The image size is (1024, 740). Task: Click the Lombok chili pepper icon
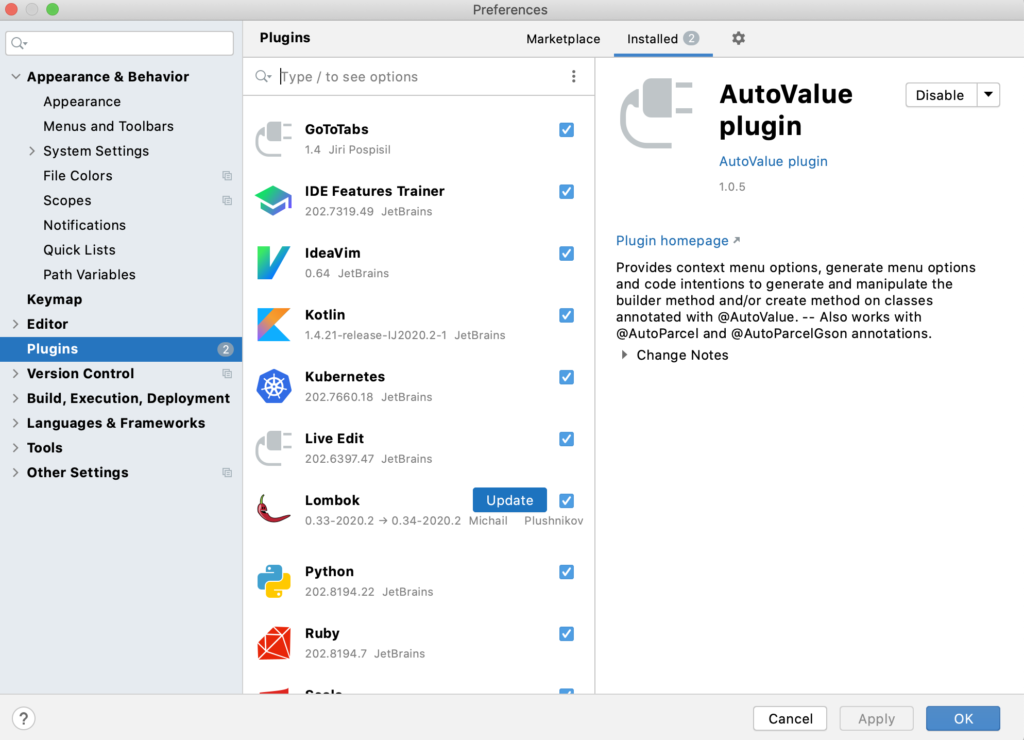[x=273, y=509]
